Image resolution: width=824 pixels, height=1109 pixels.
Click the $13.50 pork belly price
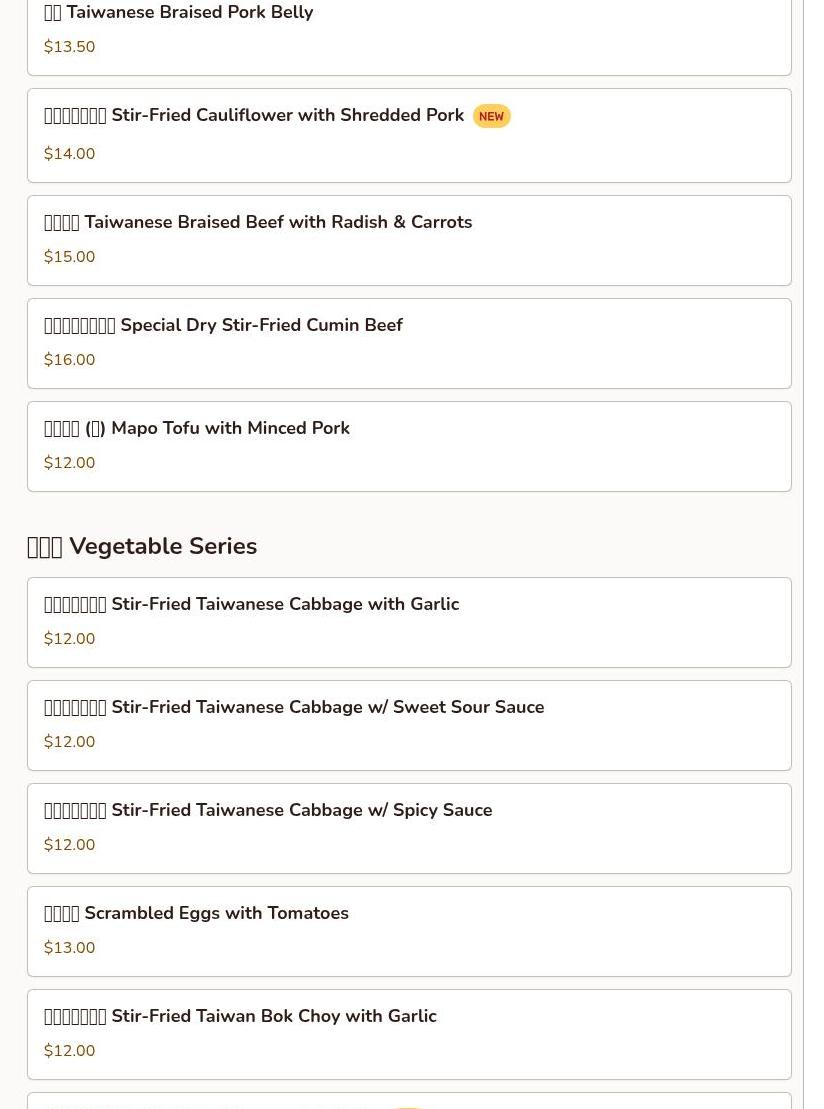point(69,47)
